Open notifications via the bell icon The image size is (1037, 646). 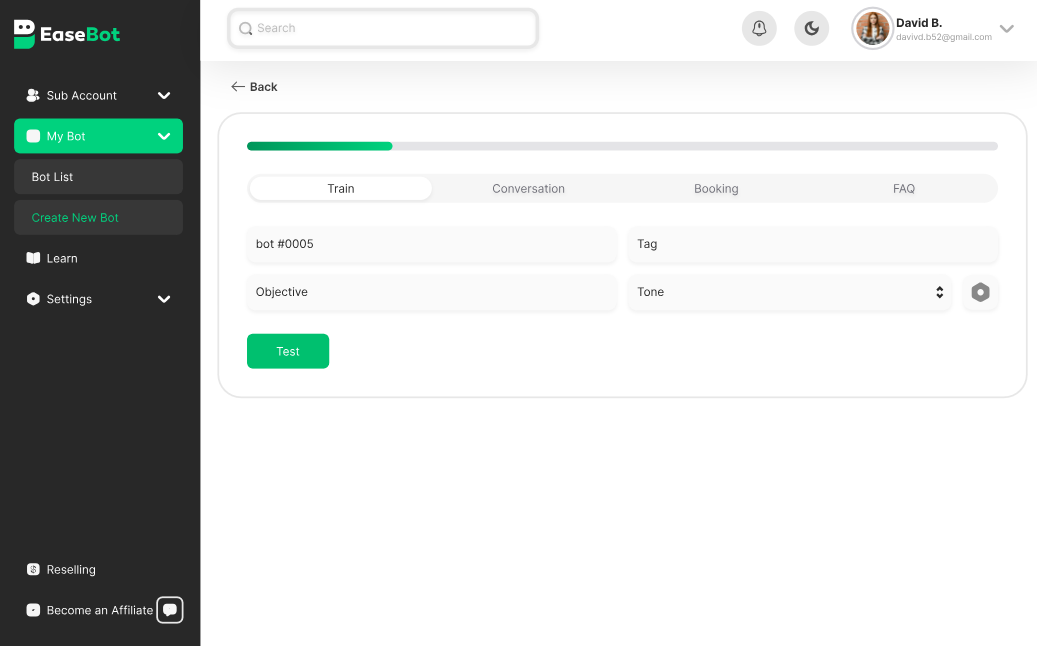(759, 28)
